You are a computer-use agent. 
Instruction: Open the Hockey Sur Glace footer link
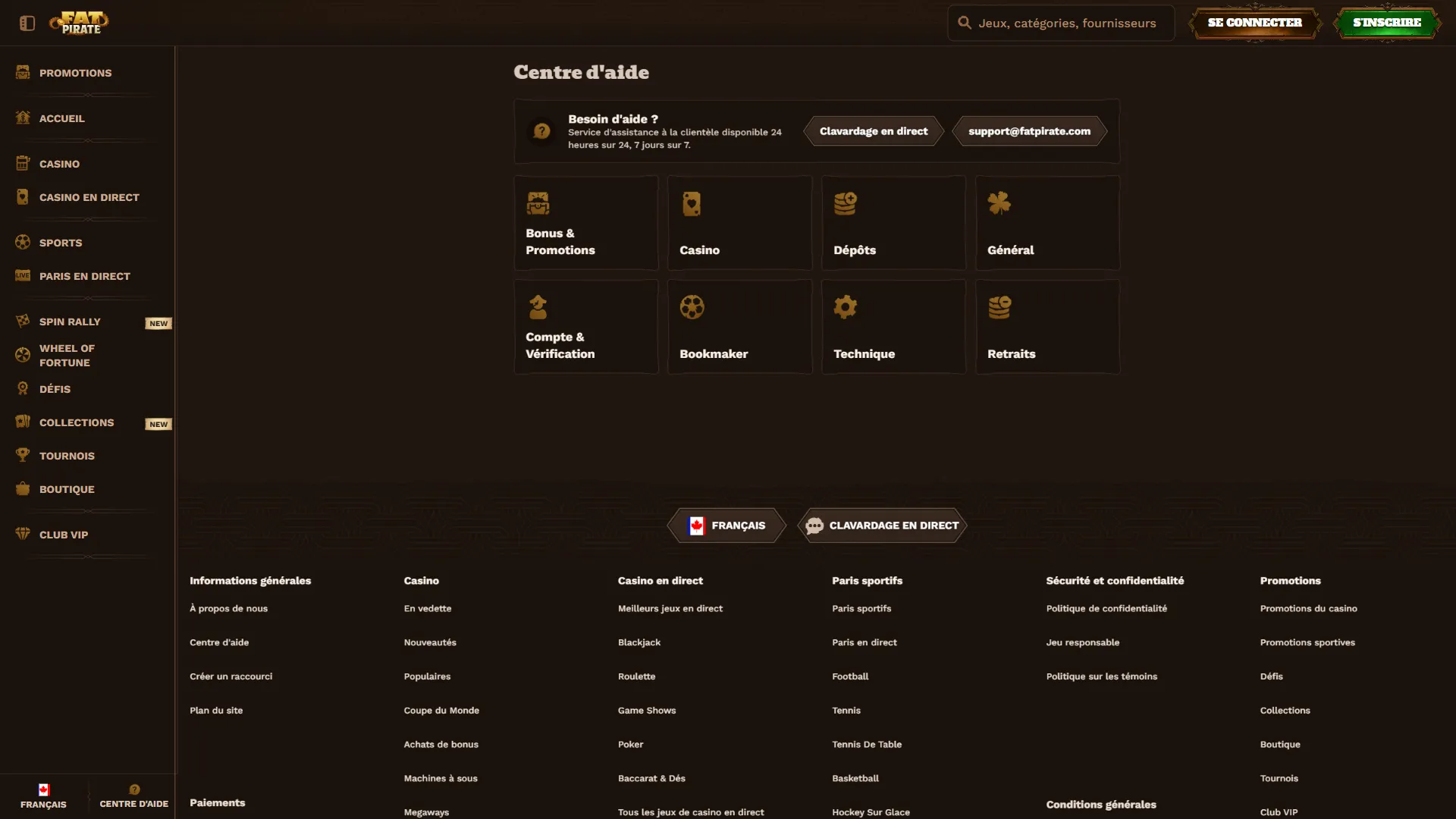click(871, 812)
